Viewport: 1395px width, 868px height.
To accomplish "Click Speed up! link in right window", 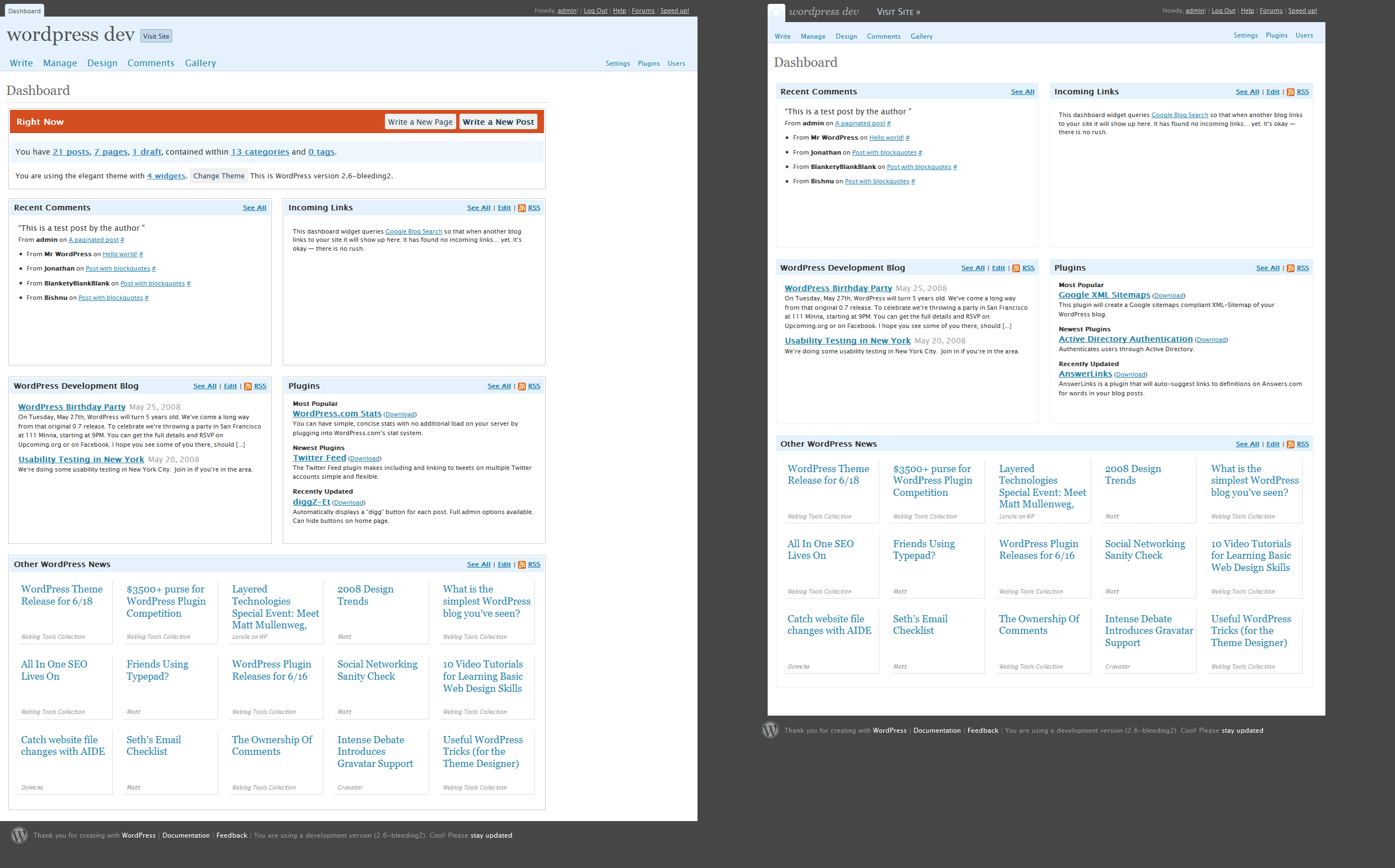I will [x=1302, y=11].
